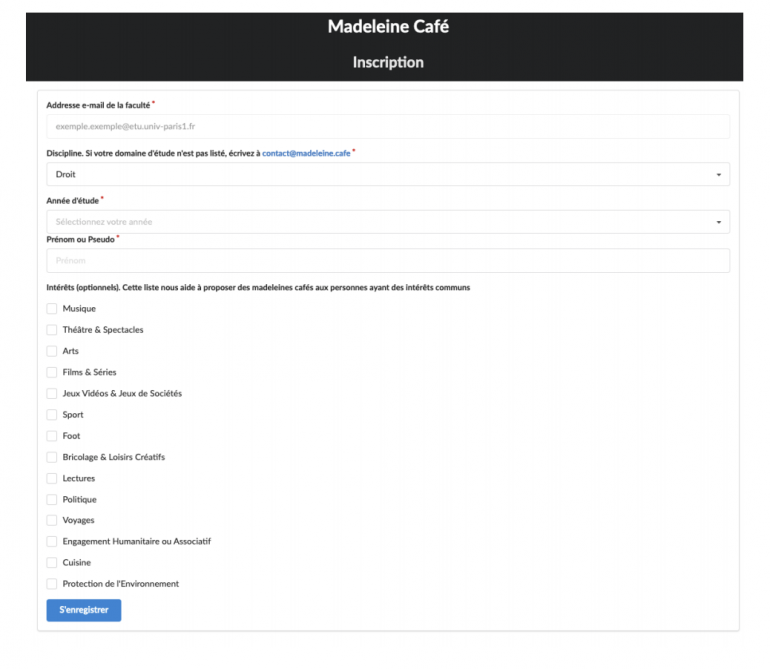Focus the Prénom ou Pseudo field
Image resolution: width=770 pixels, height=669 pixels.
pyautogui.click(x=388, y=261)
